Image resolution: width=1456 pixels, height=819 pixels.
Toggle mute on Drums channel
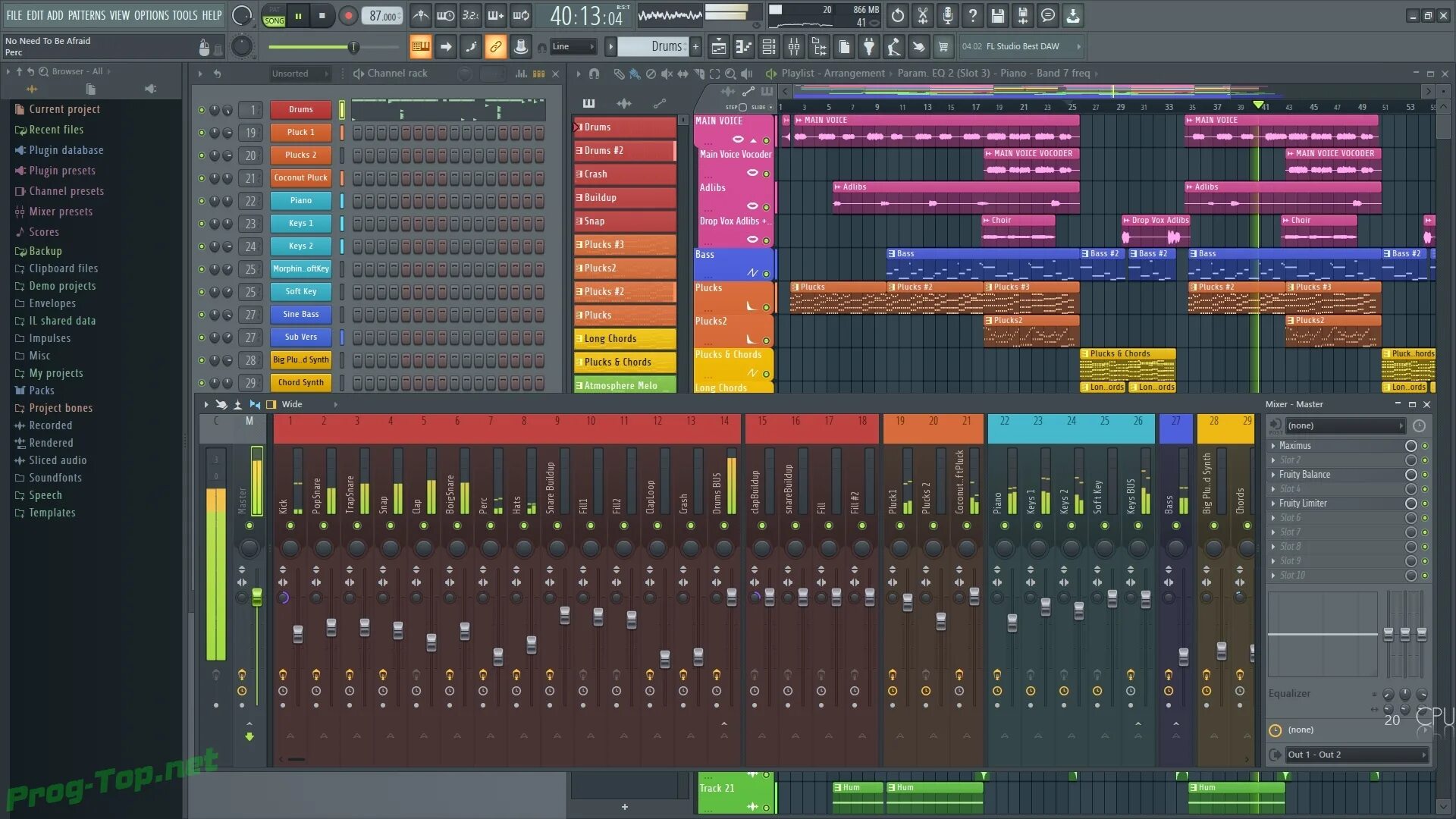pyautogui.click(x=200, y=109)
